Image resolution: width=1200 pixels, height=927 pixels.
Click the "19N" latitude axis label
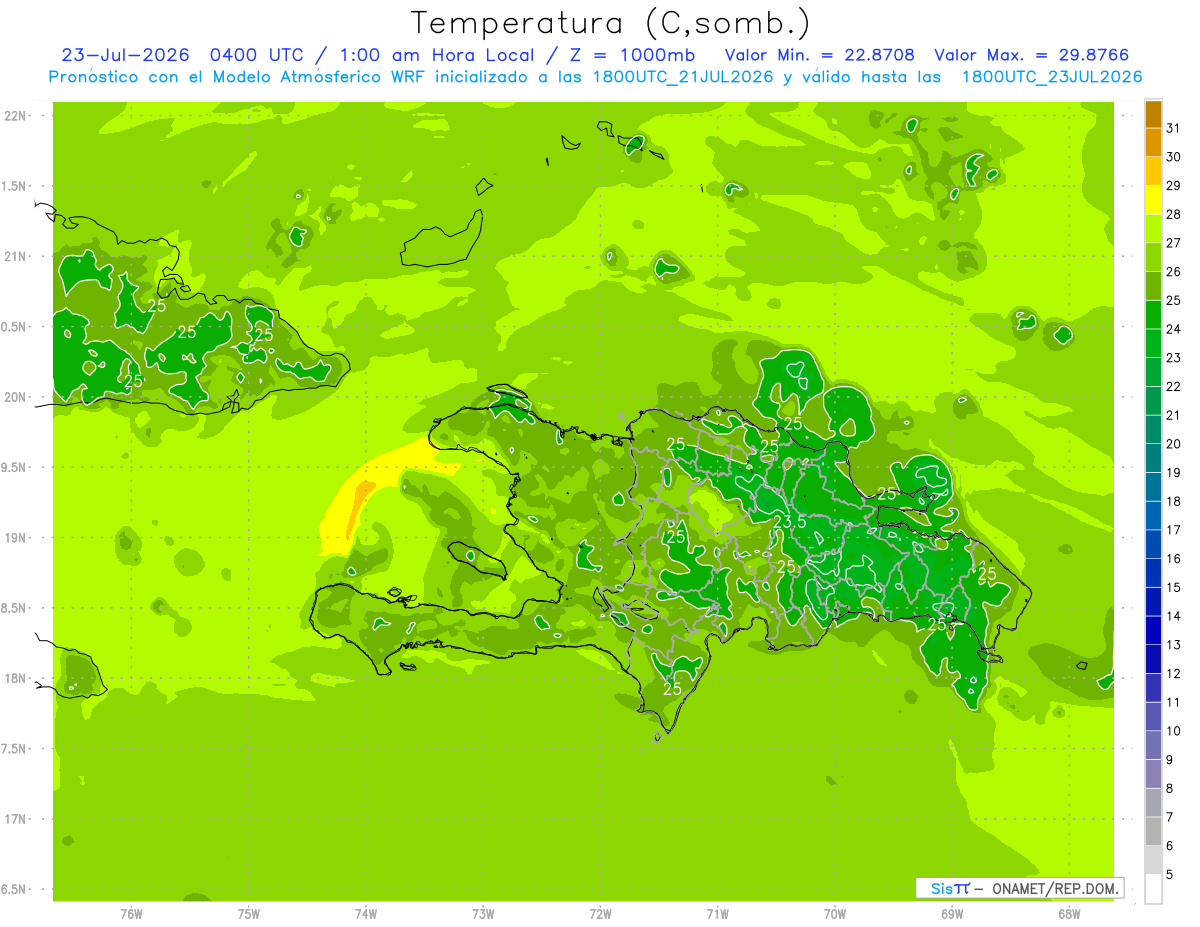[16, 538]
